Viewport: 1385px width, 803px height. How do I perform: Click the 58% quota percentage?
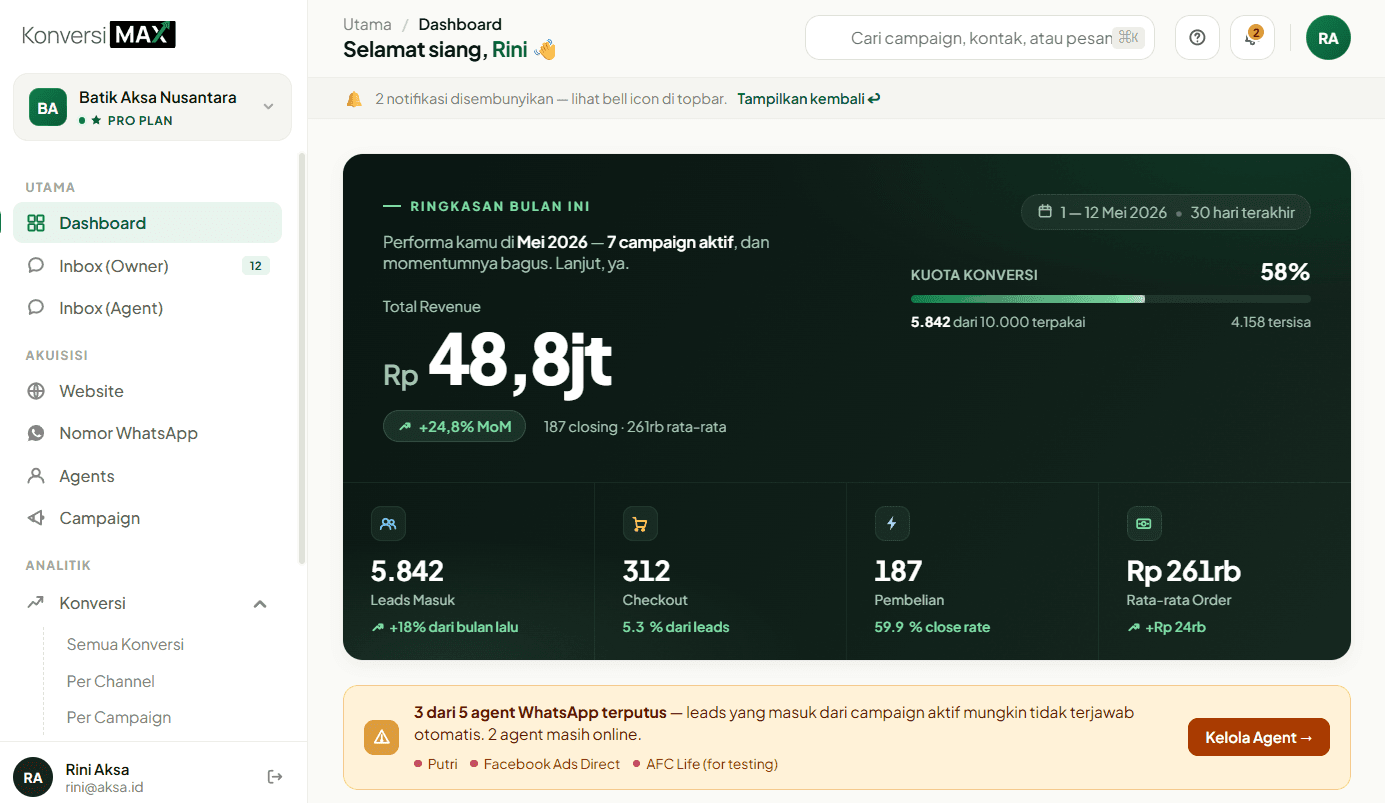pos(1285,272)
